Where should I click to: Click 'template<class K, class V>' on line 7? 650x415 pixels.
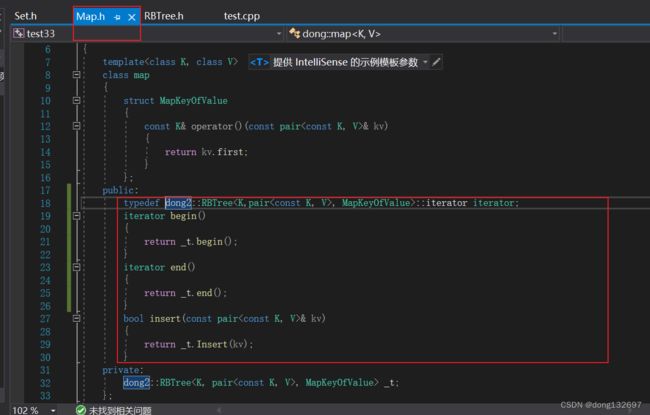[170, 62]
